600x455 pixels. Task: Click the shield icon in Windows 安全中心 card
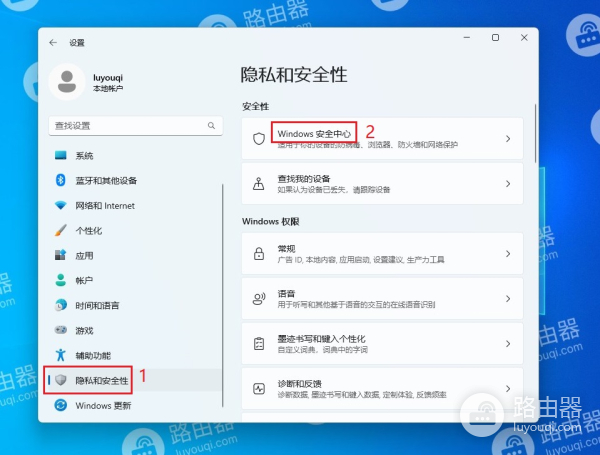coord(259,139)
